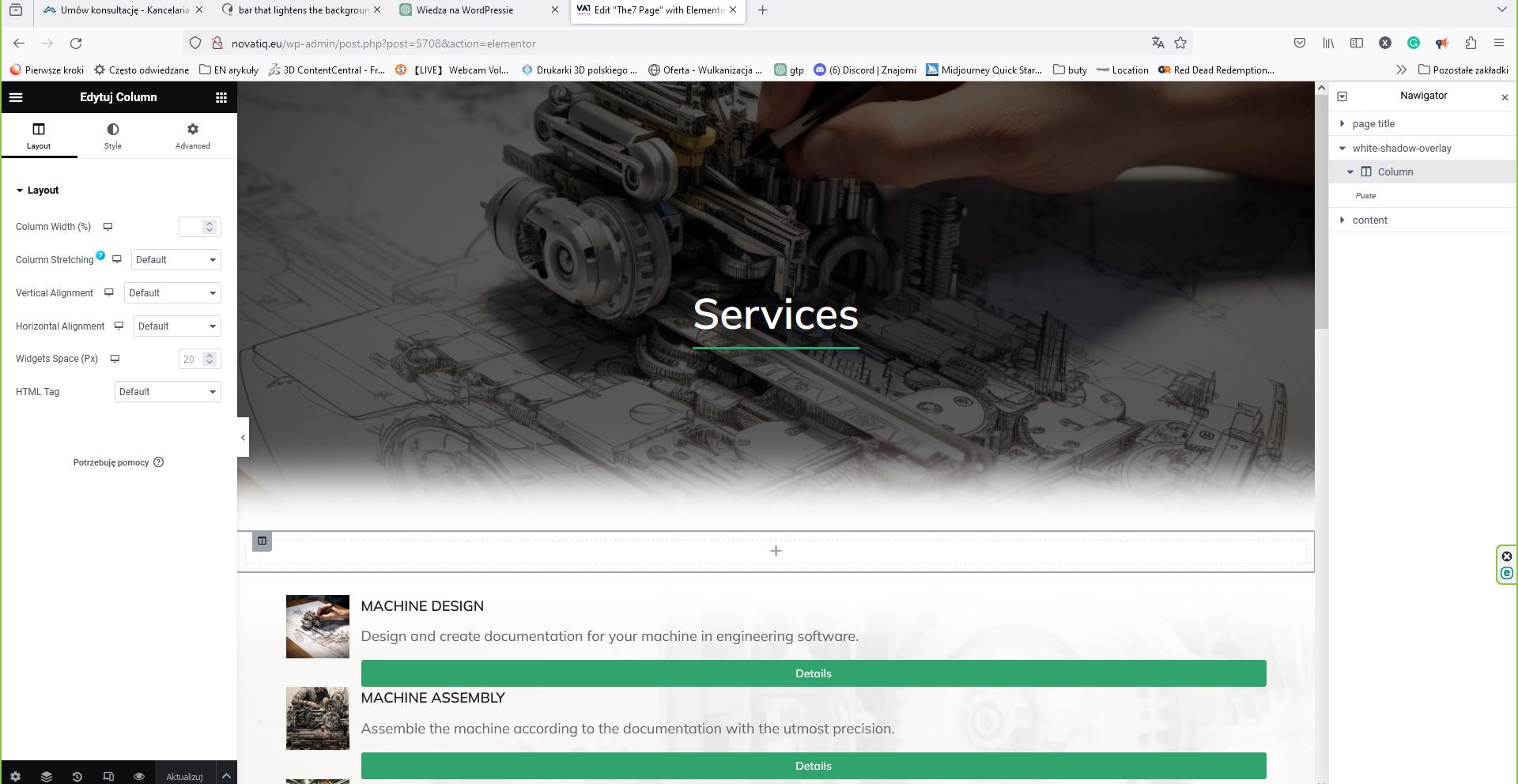Viewport: 1518px width, 784px height.
Task: Open the Horizontal Alignment dropdown
Action: click(x=177, y=326)
